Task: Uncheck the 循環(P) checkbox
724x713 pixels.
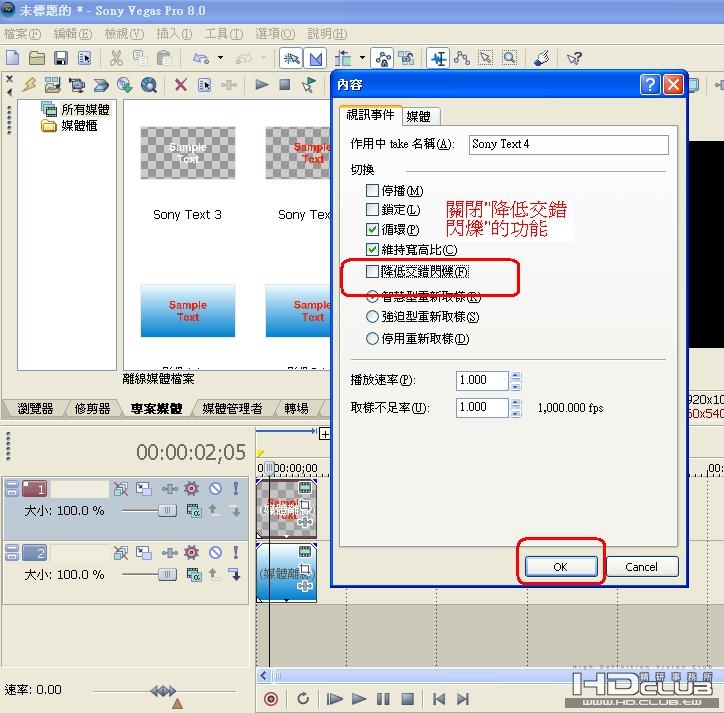Action: click(372, 230)
